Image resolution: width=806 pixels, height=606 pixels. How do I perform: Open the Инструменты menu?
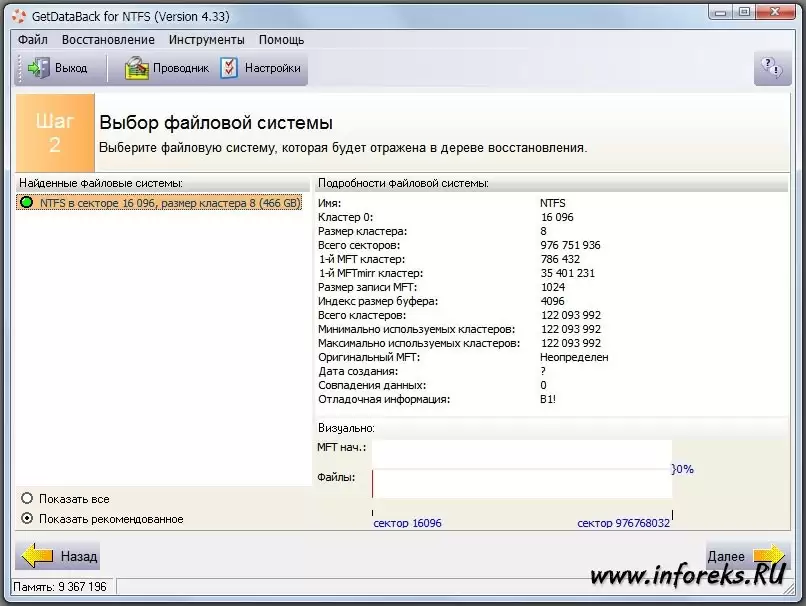[x=206, y=40]
